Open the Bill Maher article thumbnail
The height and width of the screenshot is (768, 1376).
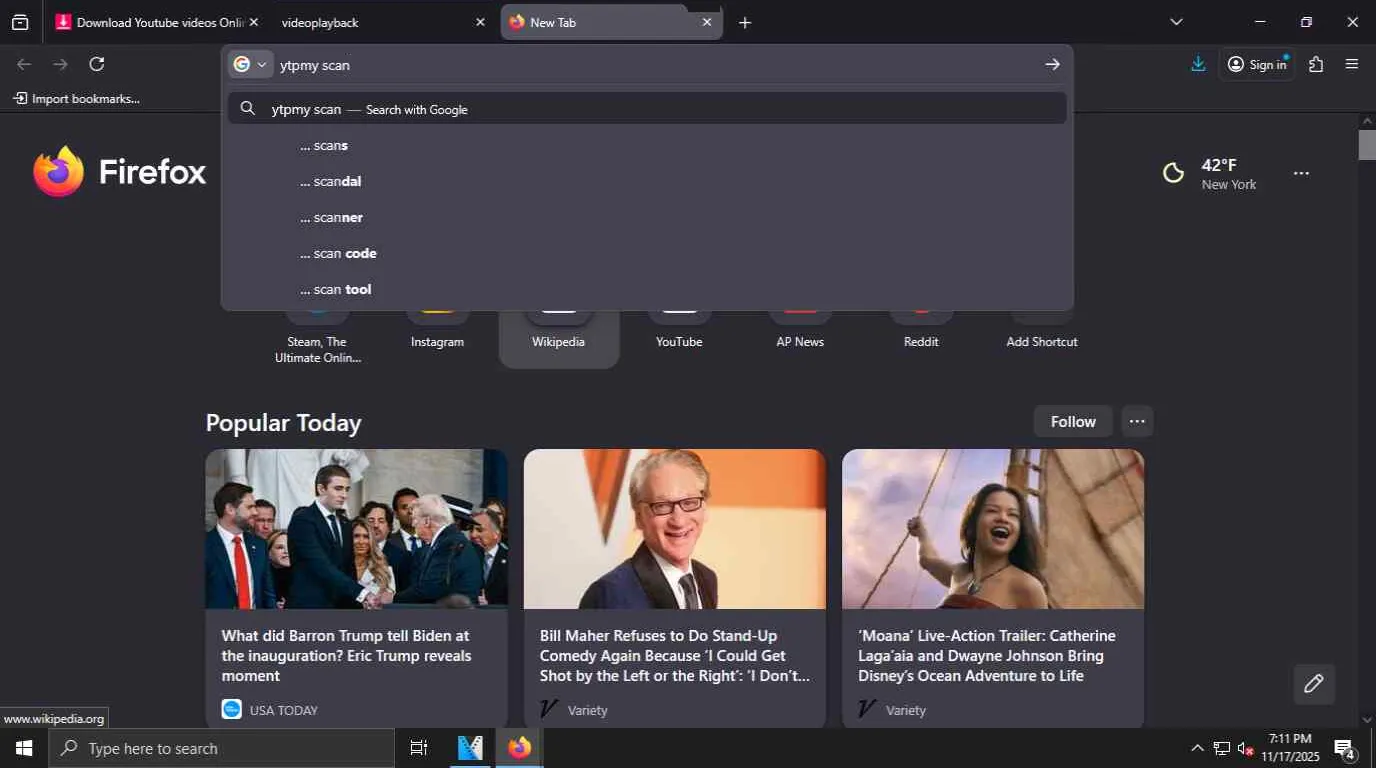point(675,528)
